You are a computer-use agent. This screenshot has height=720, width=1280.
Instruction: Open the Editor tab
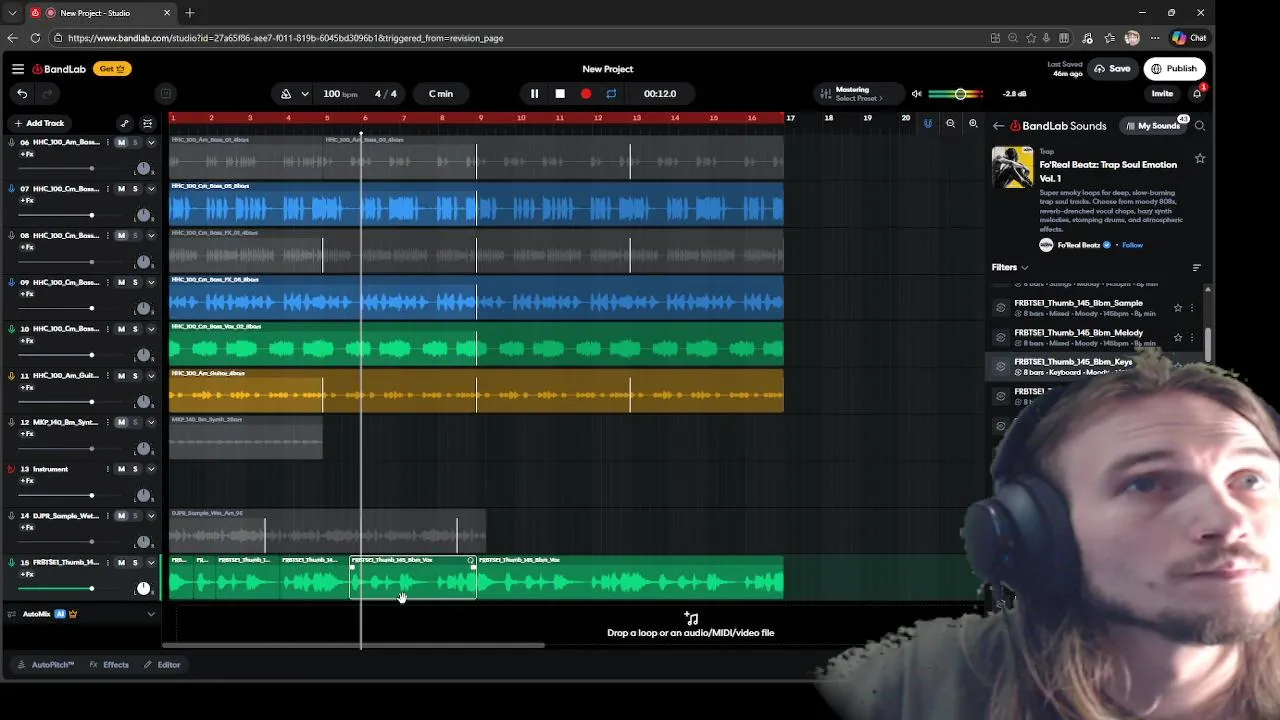(x=162, y=665)
